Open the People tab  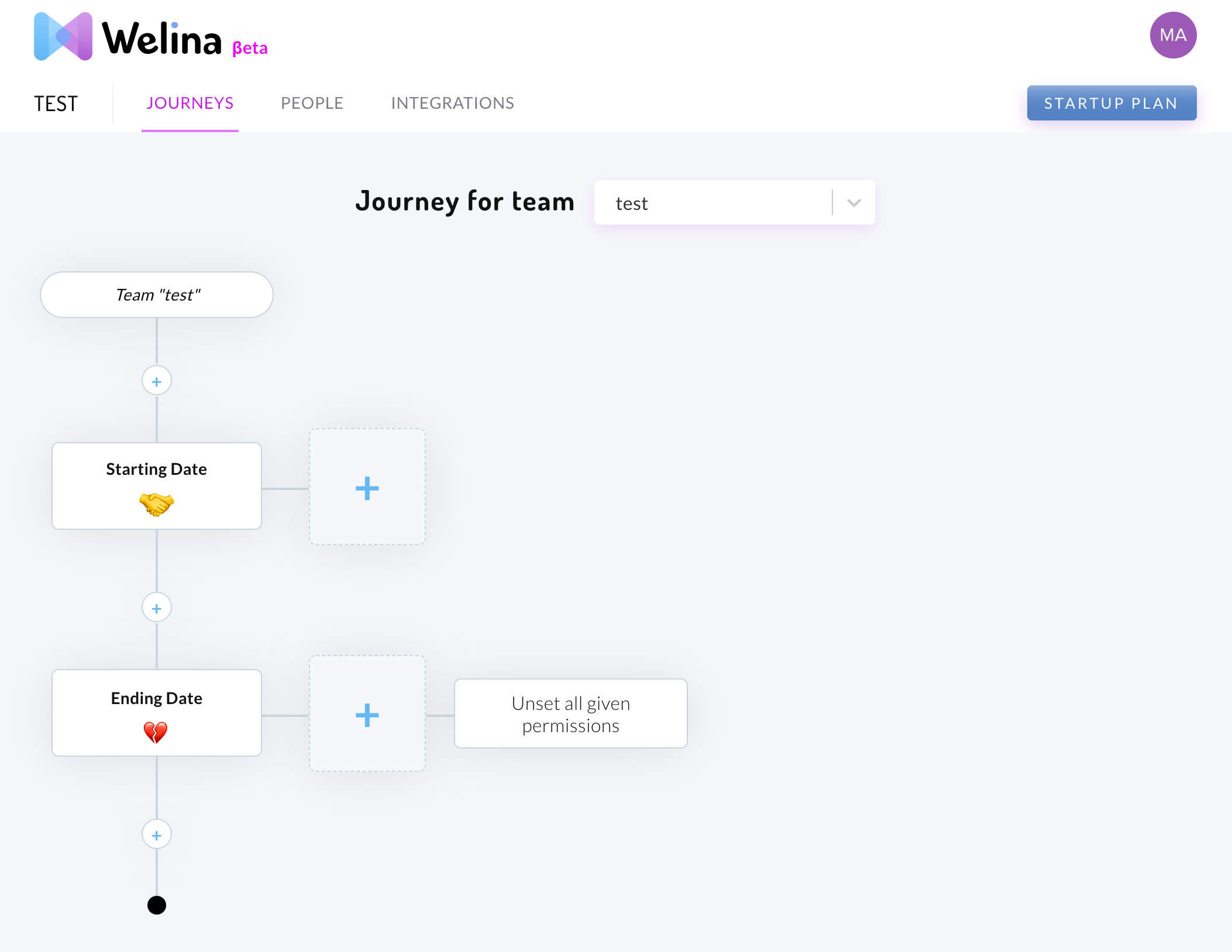[312, 104]
